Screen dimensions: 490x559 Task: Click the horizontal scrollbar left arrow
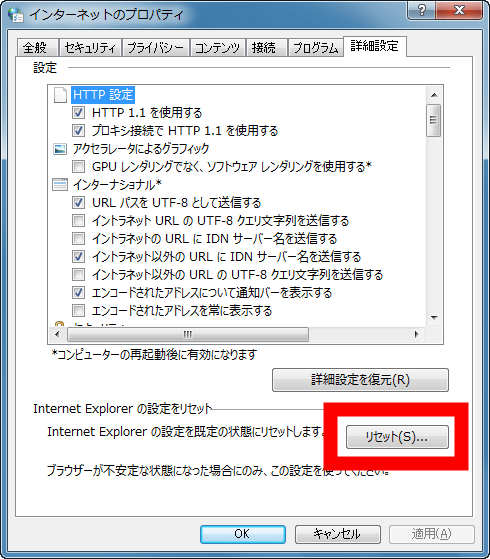pos(57,334)
